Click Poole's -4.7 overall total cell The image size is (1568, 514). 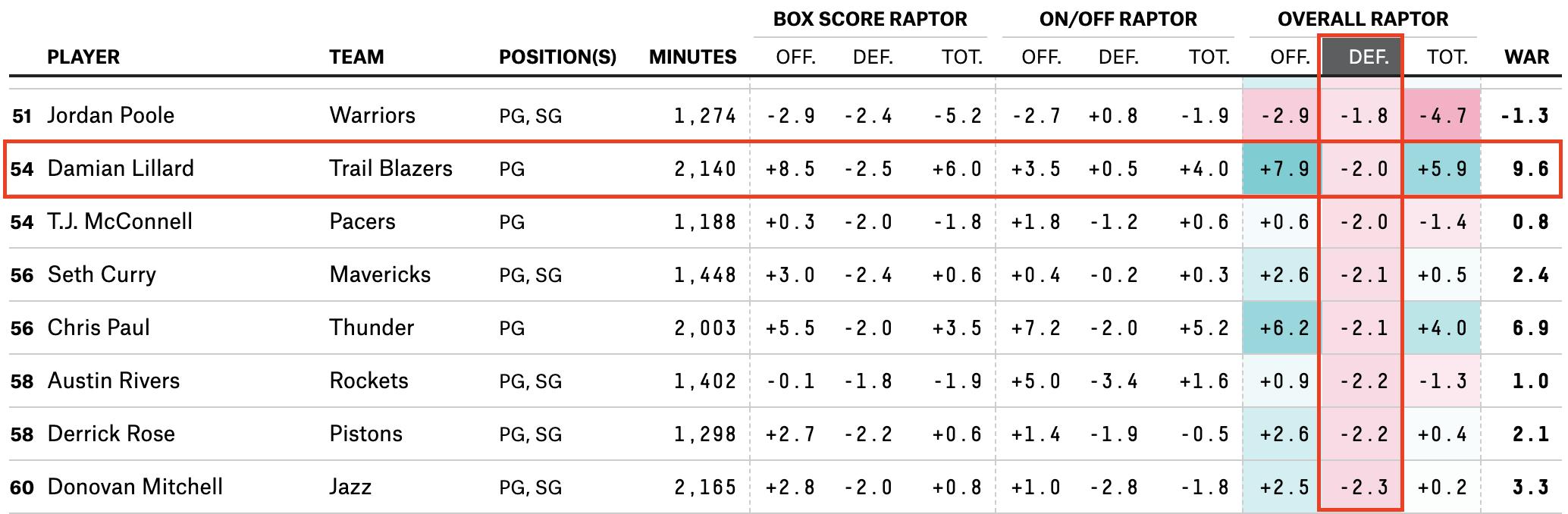(1441, 115)
